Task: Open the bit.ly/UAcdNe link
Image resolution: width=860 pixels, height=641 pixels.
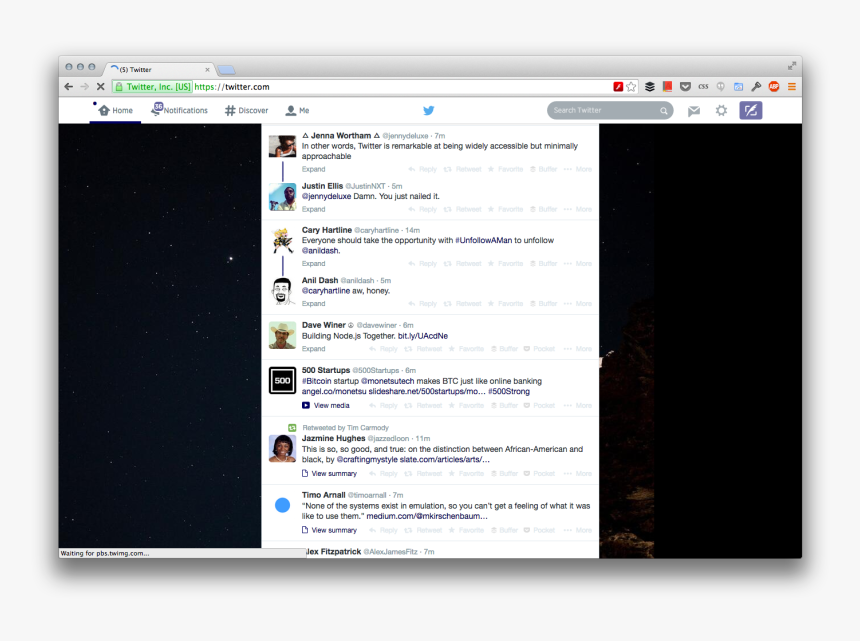Action: (x=422, y=336)
